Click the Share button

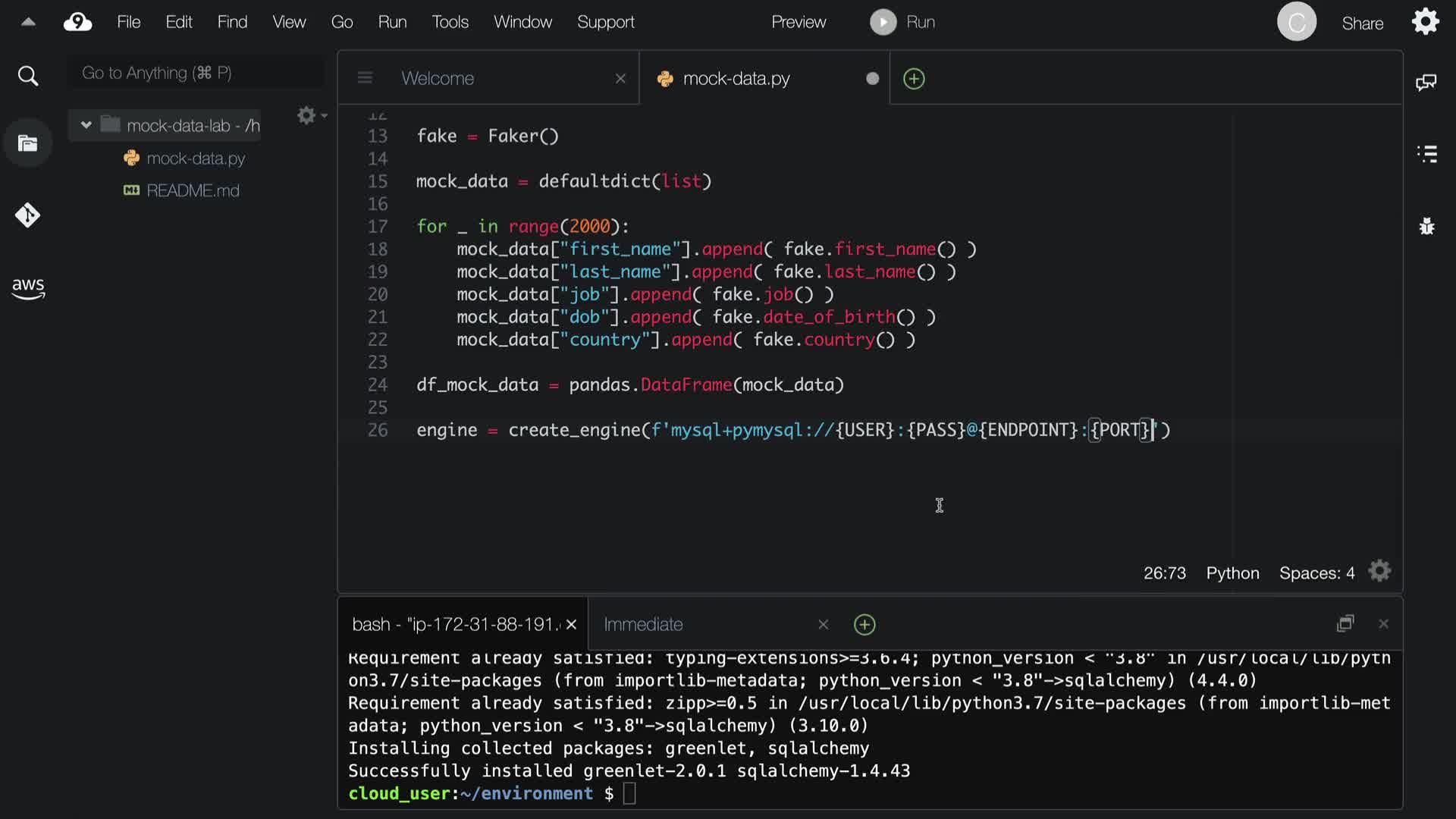pos(1362,24)
